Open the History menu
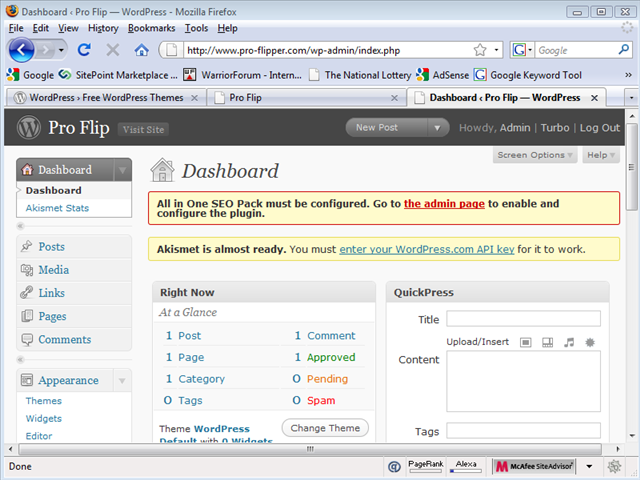The height and width of the screenshot is (480, 640). coord(103,28)
